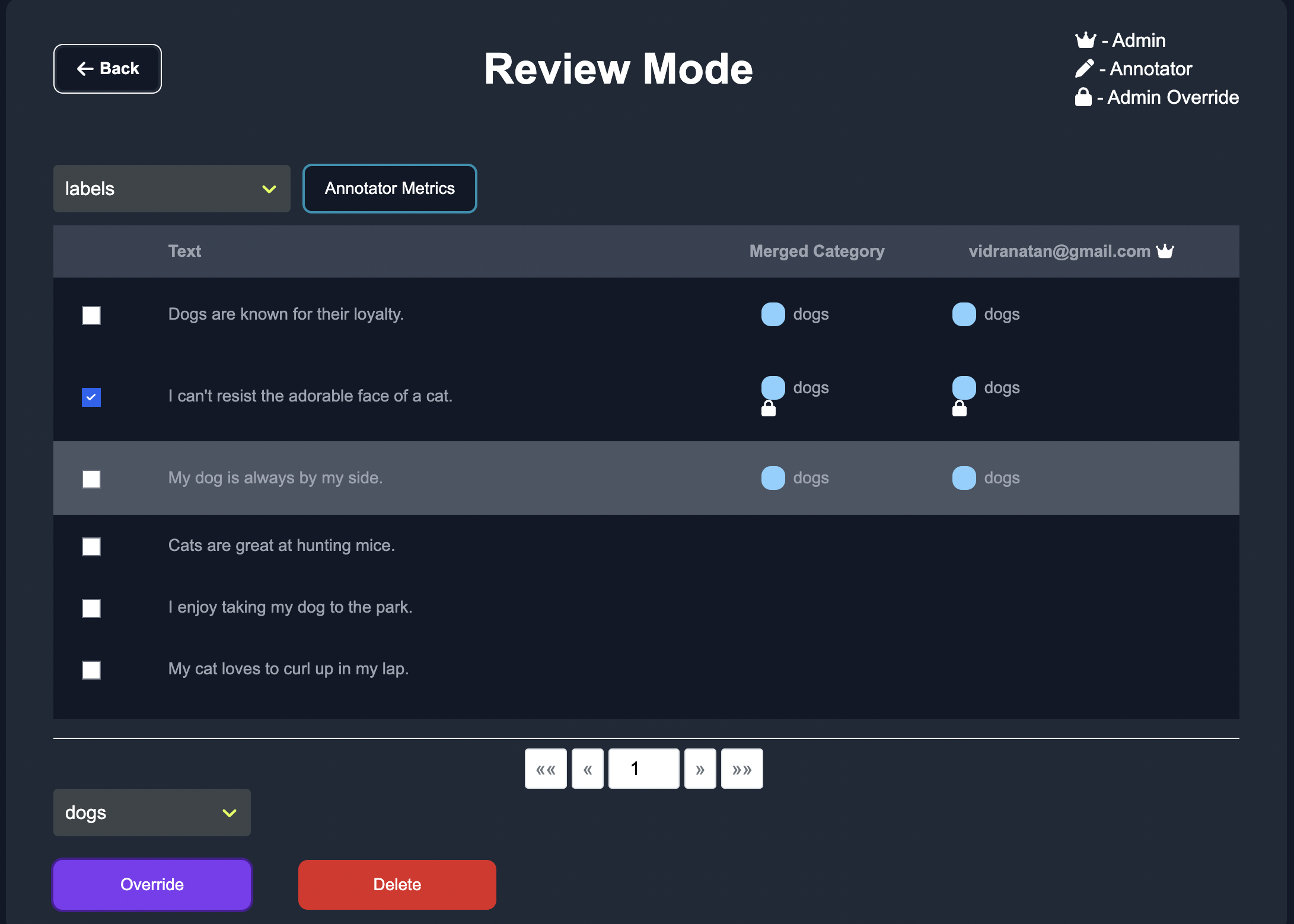Click the Text column header
Screen dimensions: 1294x924
pos(184,251)
